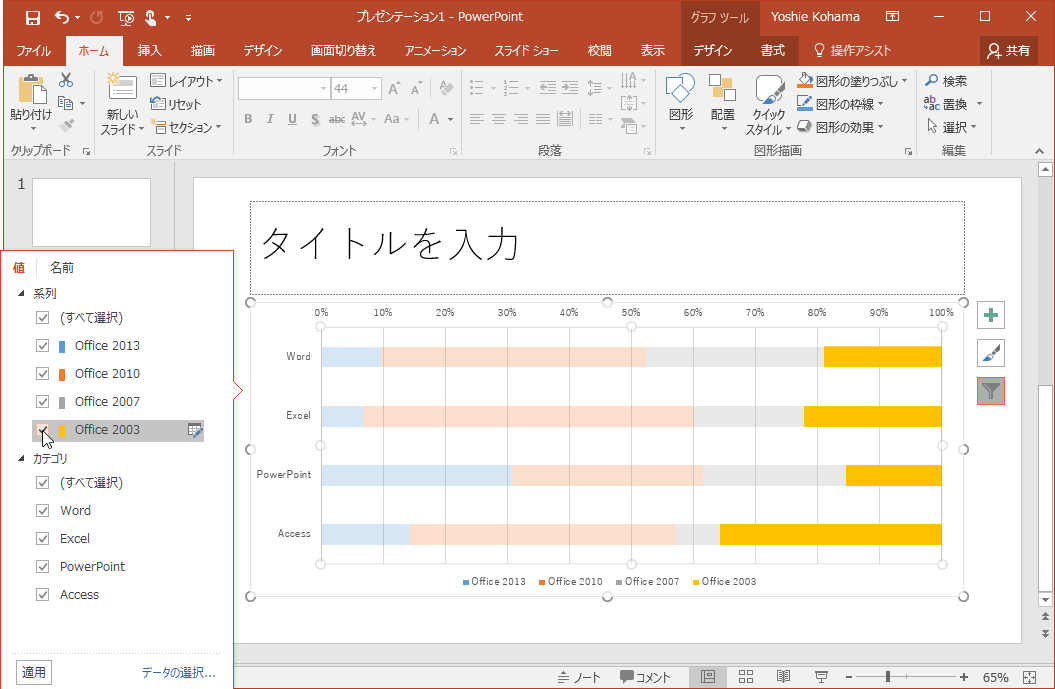The width and height of the screenshot is (1055, 689).
Task: Open the Arrange icon
Action: [x=723, y=89]
